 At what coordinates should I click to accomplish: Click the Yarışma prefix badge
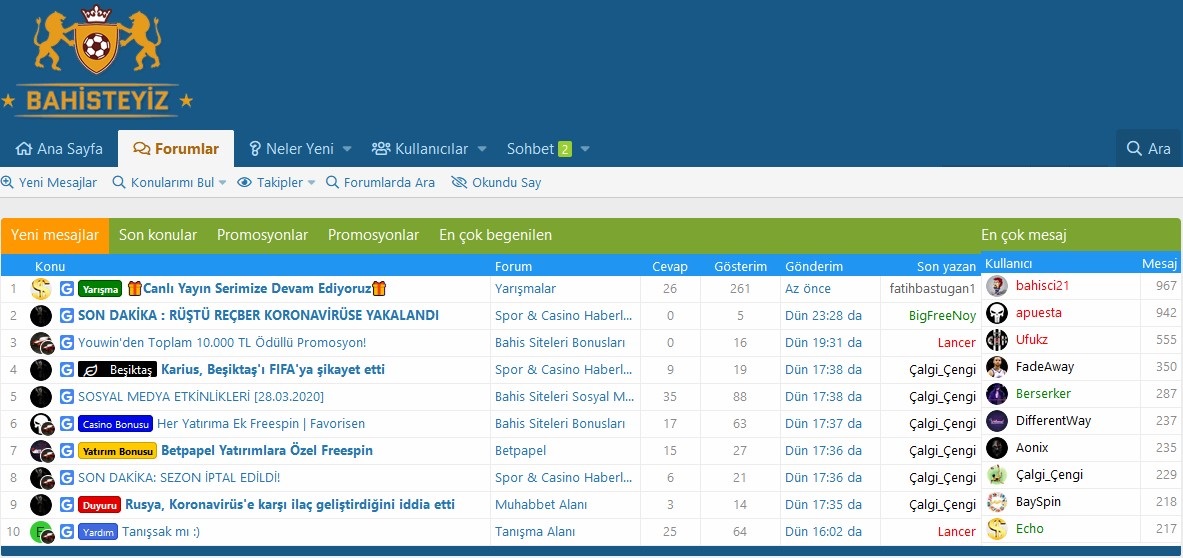coord(100,289)
